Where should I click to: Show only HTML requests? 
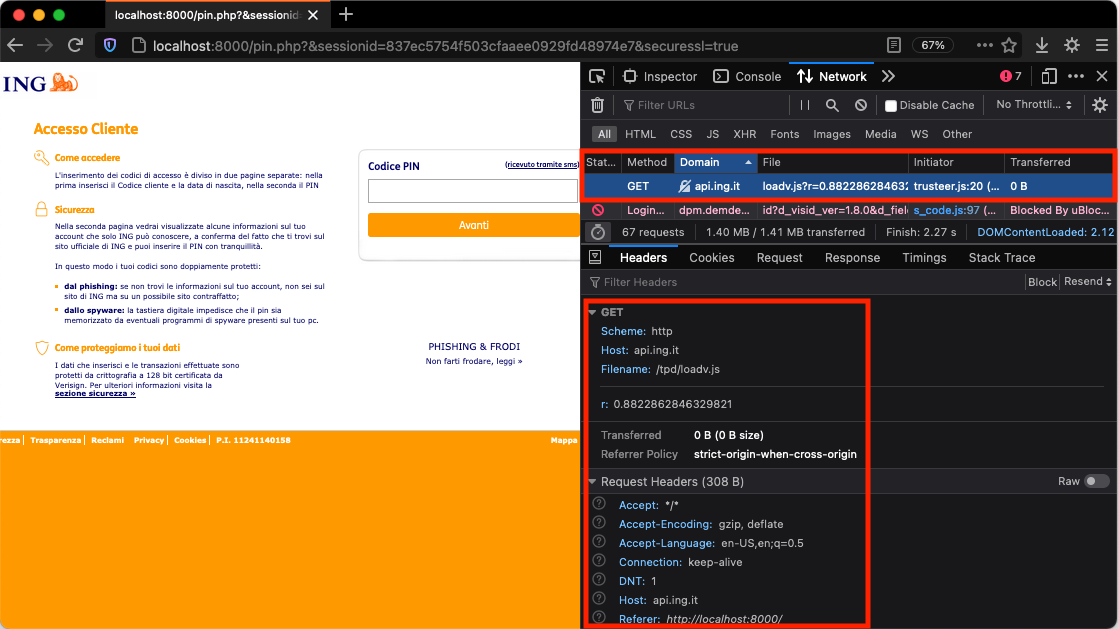point(640,134)
